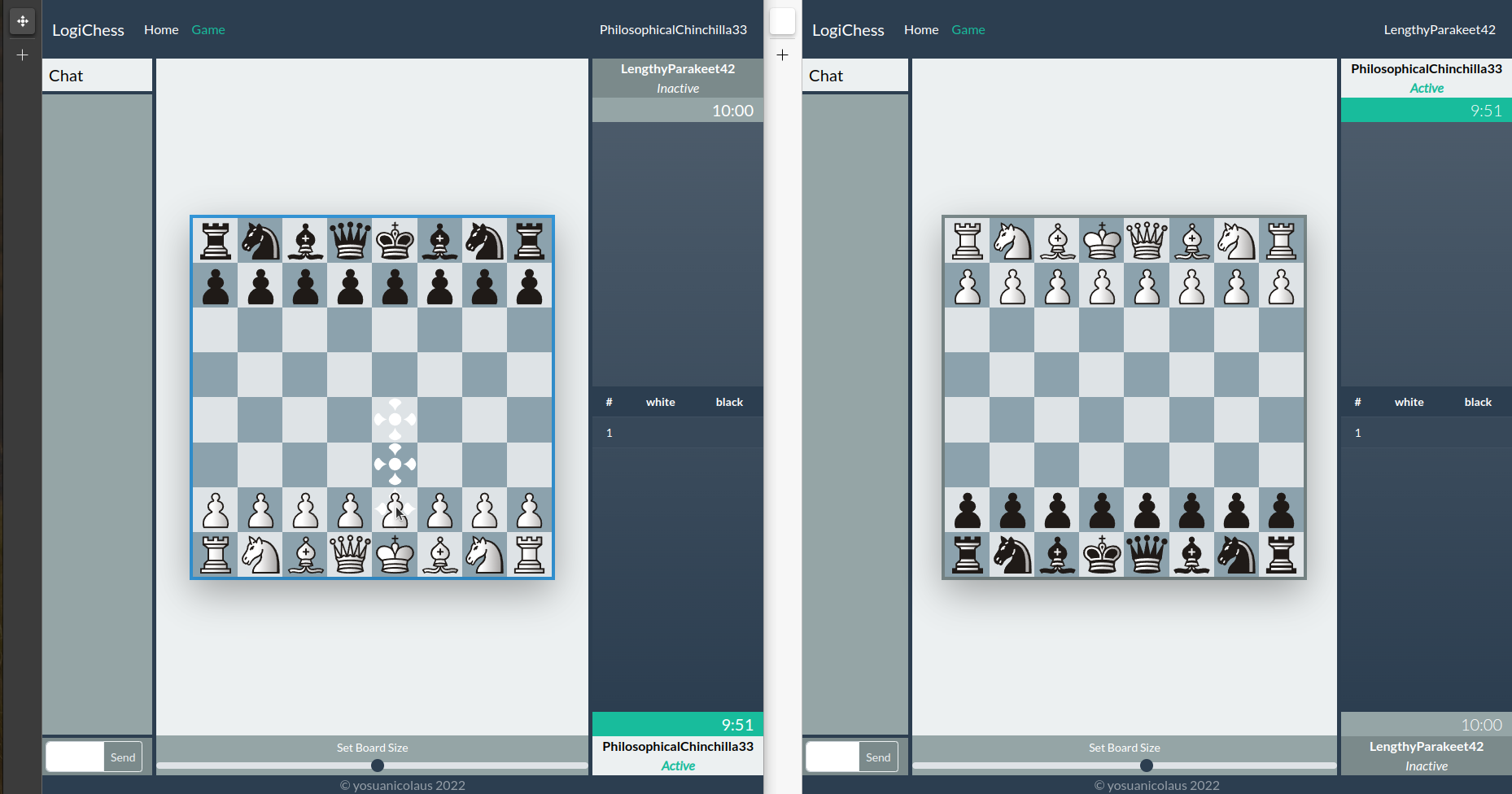The width and height of the screenshot is (1512, 794).
Task: Select white rook in left board's bottom-left corner
Action: click(x=216, y=555)
